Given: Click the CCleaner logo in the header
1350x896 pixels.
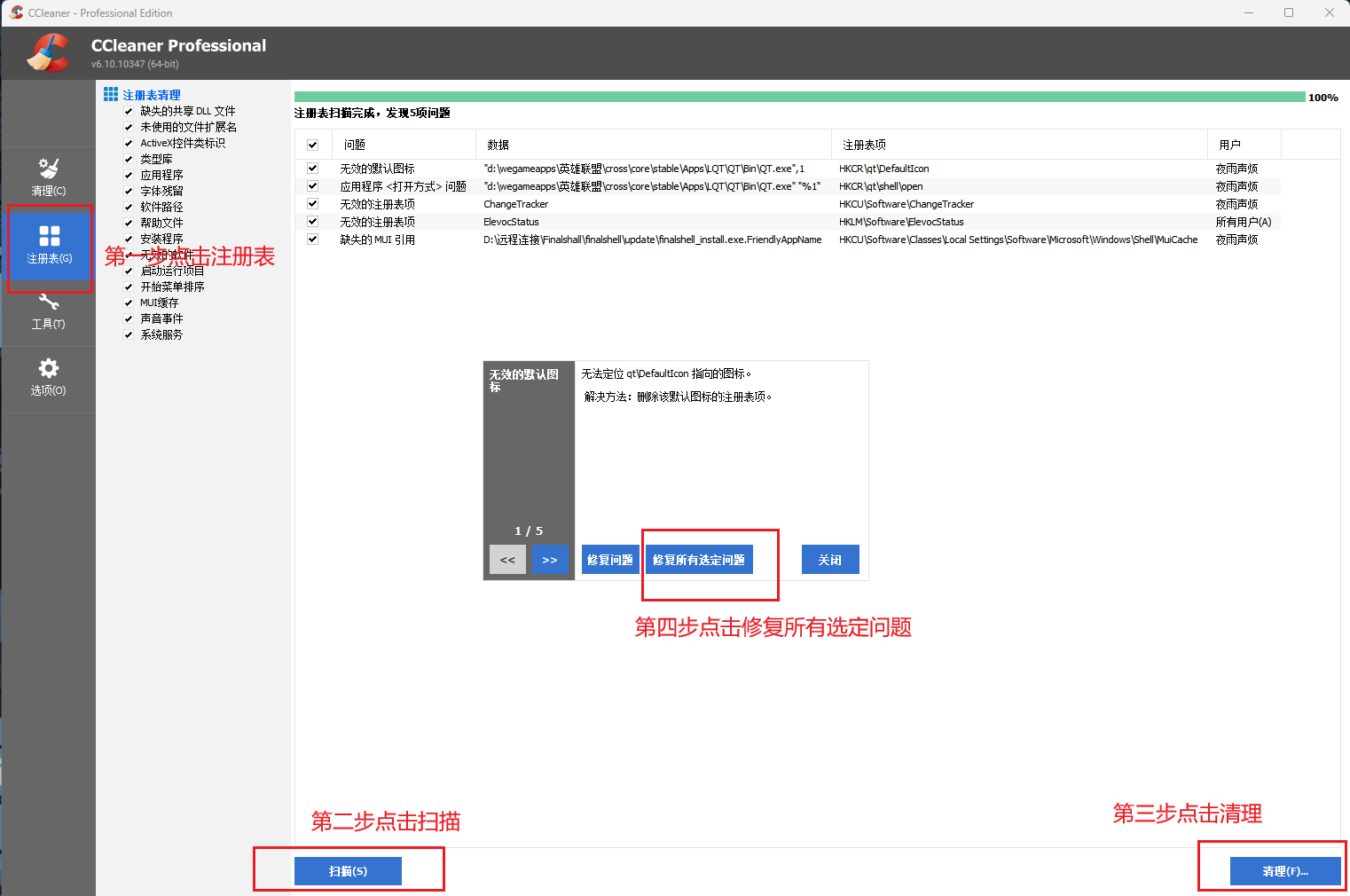Looking at the screenshot, I should pyautogui.click(x=48, y=53).
